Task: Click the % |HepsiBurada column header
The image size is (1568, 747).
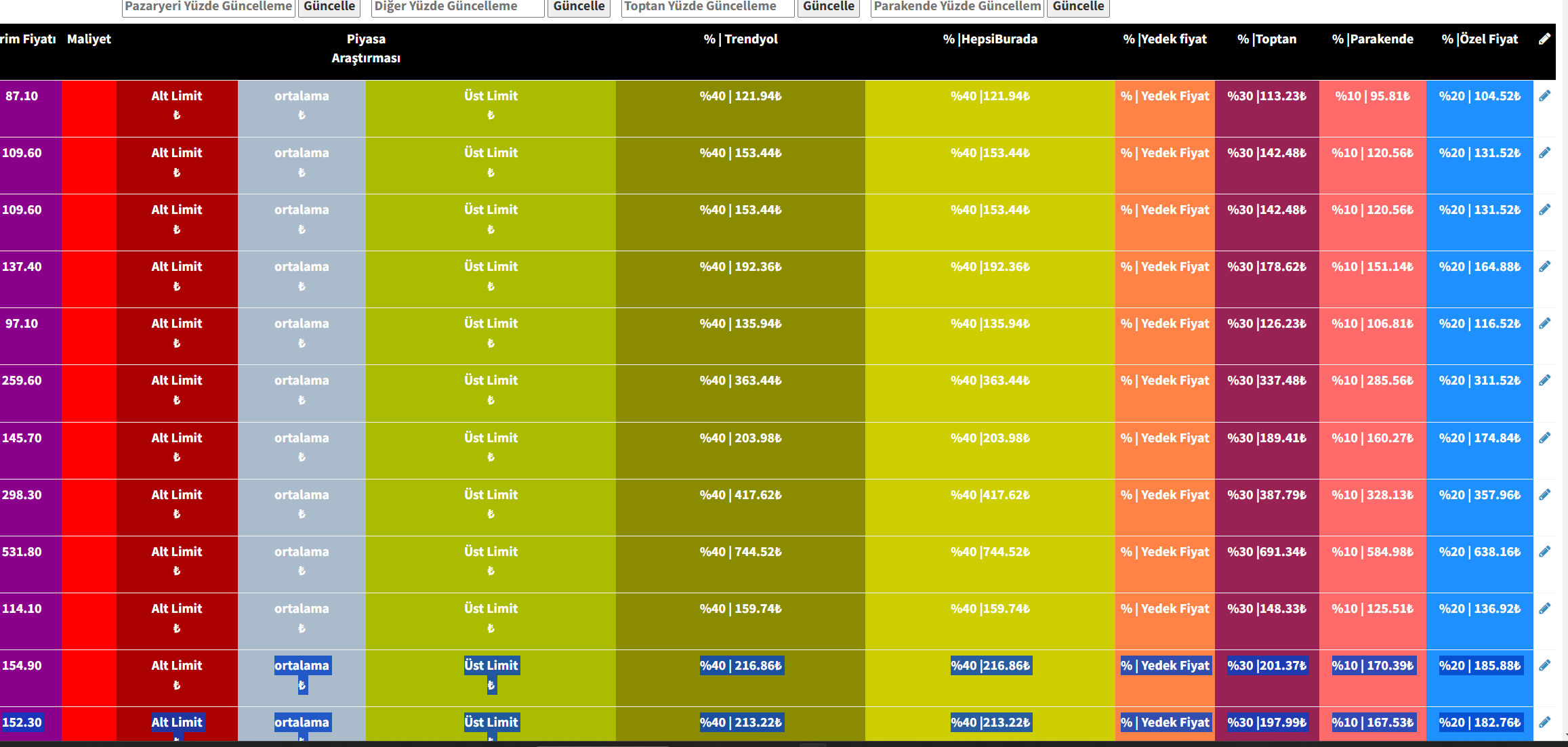Action: pos(990,39)
